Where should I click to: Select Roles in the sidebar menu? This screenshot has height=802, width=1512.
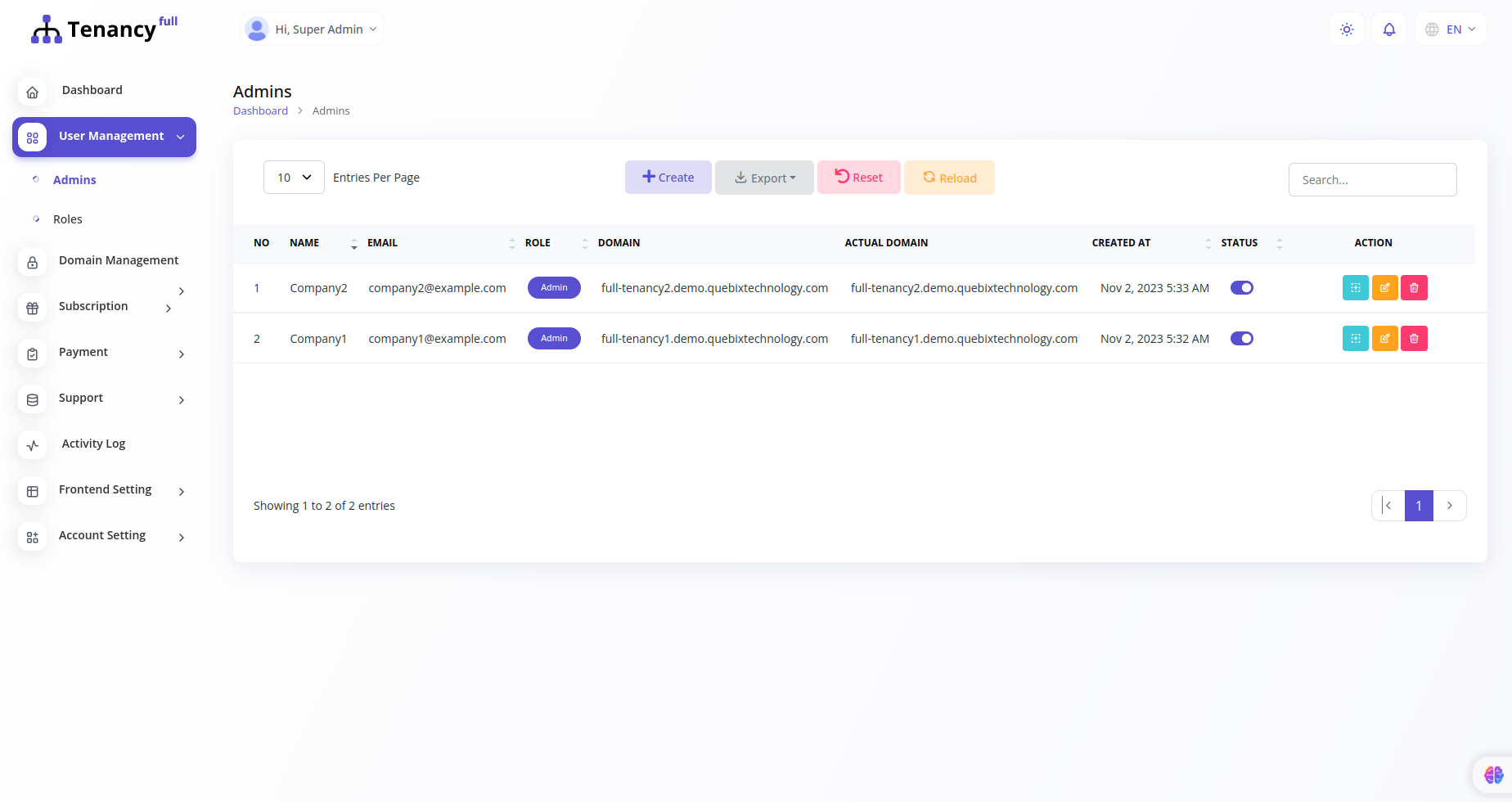(68, 219)
